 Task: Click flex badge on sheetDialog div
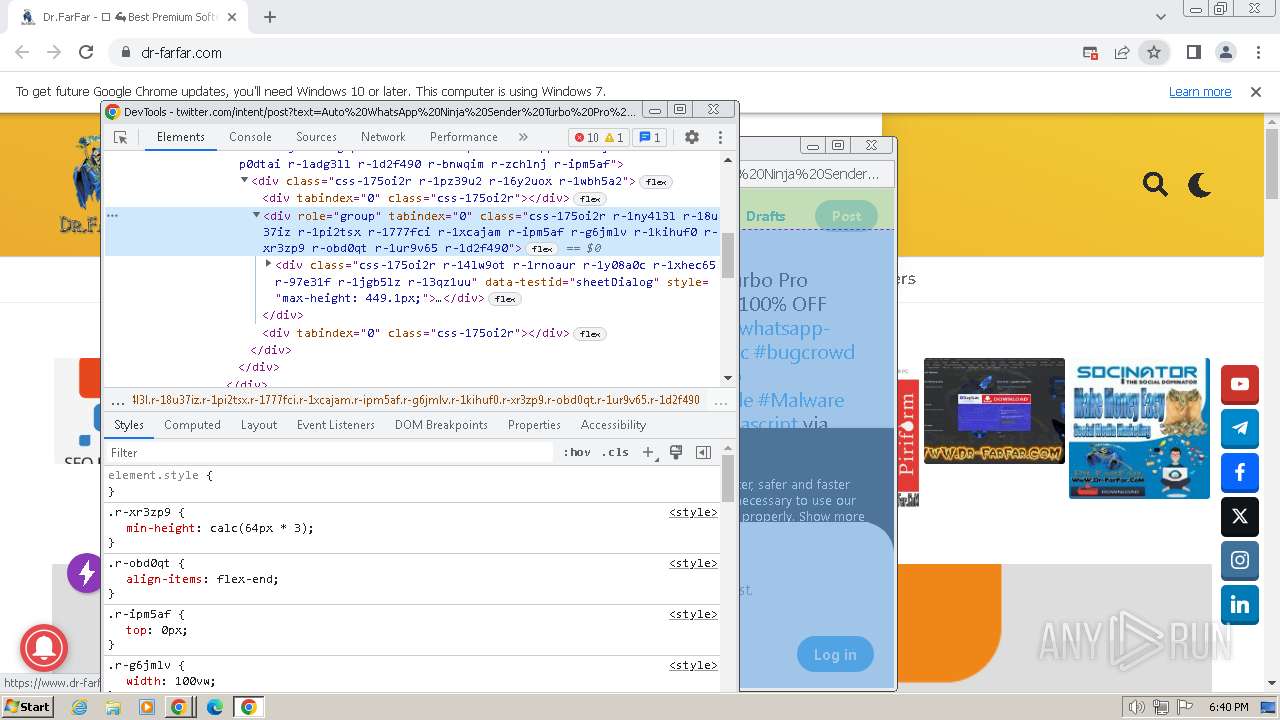click(505, 299)
